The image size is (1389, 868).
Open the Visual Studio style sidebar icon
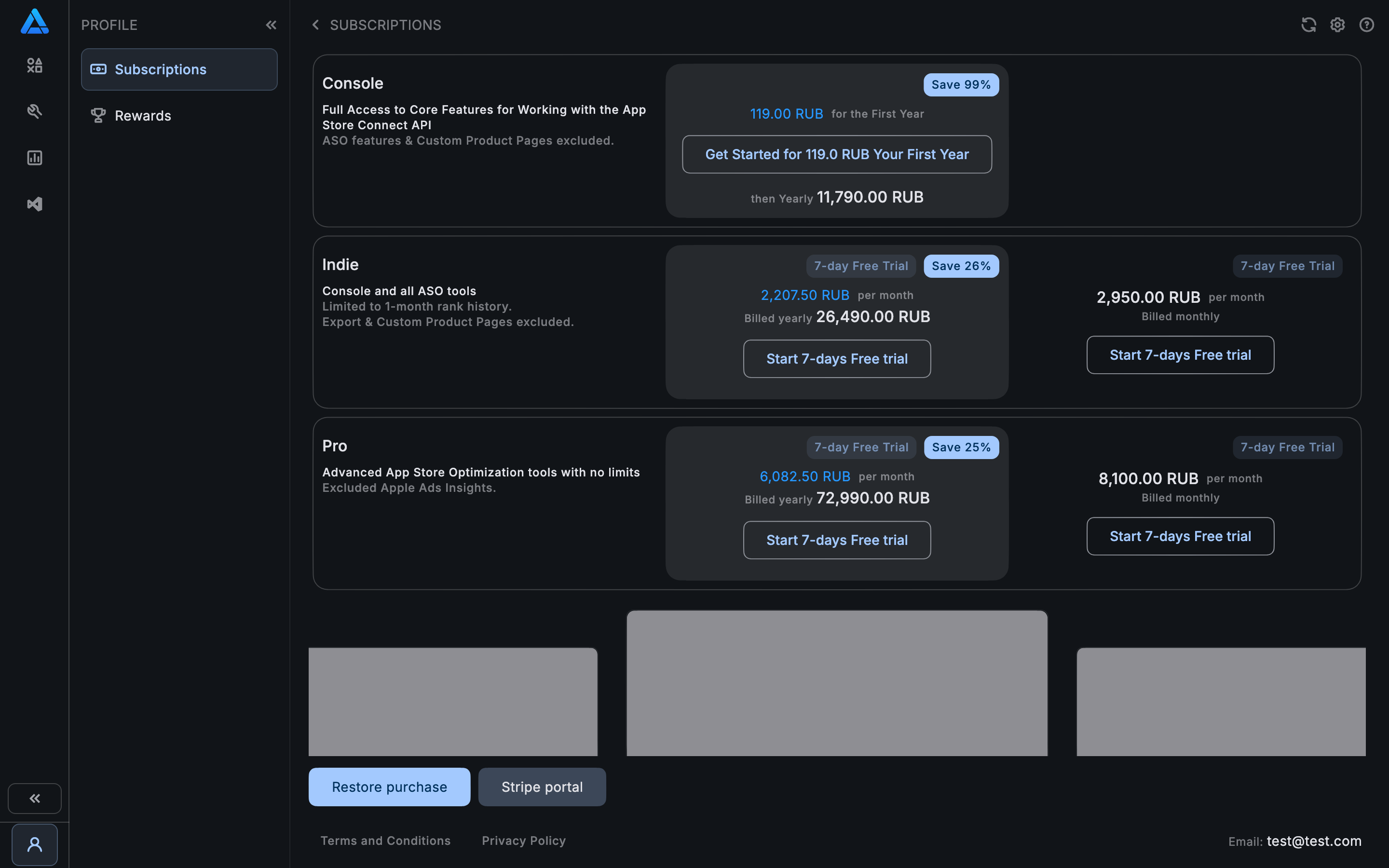pyautogui.click(x=34, y=204)
